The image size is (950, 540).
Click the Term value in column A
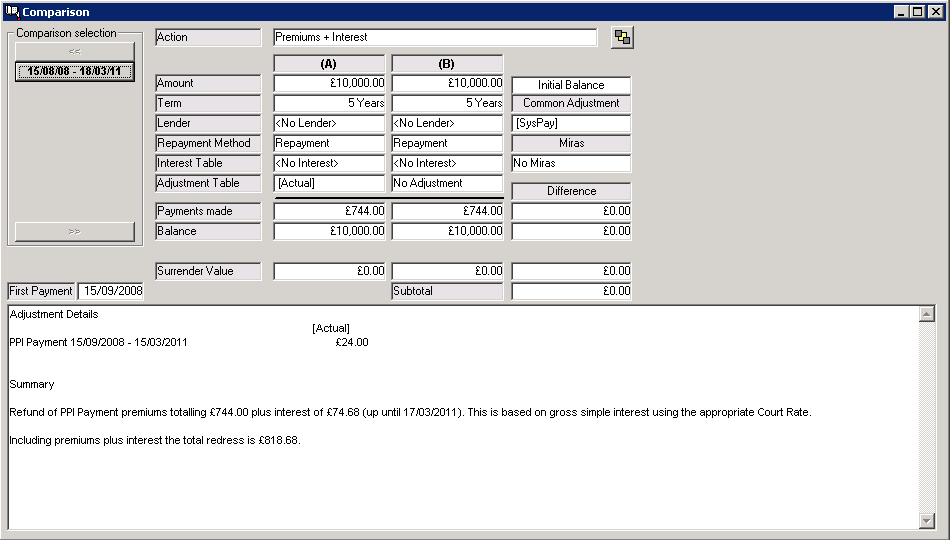329,103
